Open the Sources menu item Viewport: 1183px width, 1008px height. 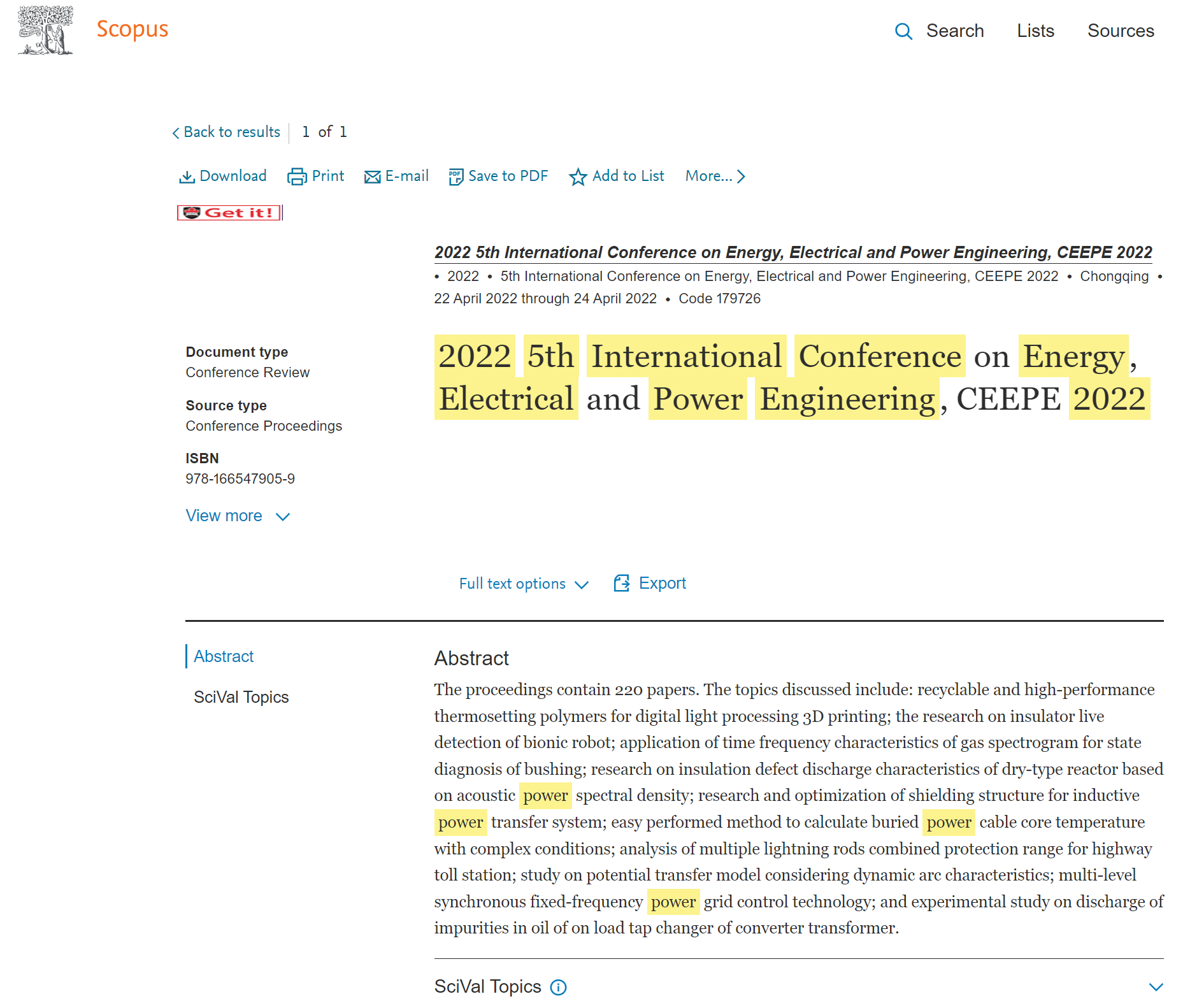(1121, 31)
